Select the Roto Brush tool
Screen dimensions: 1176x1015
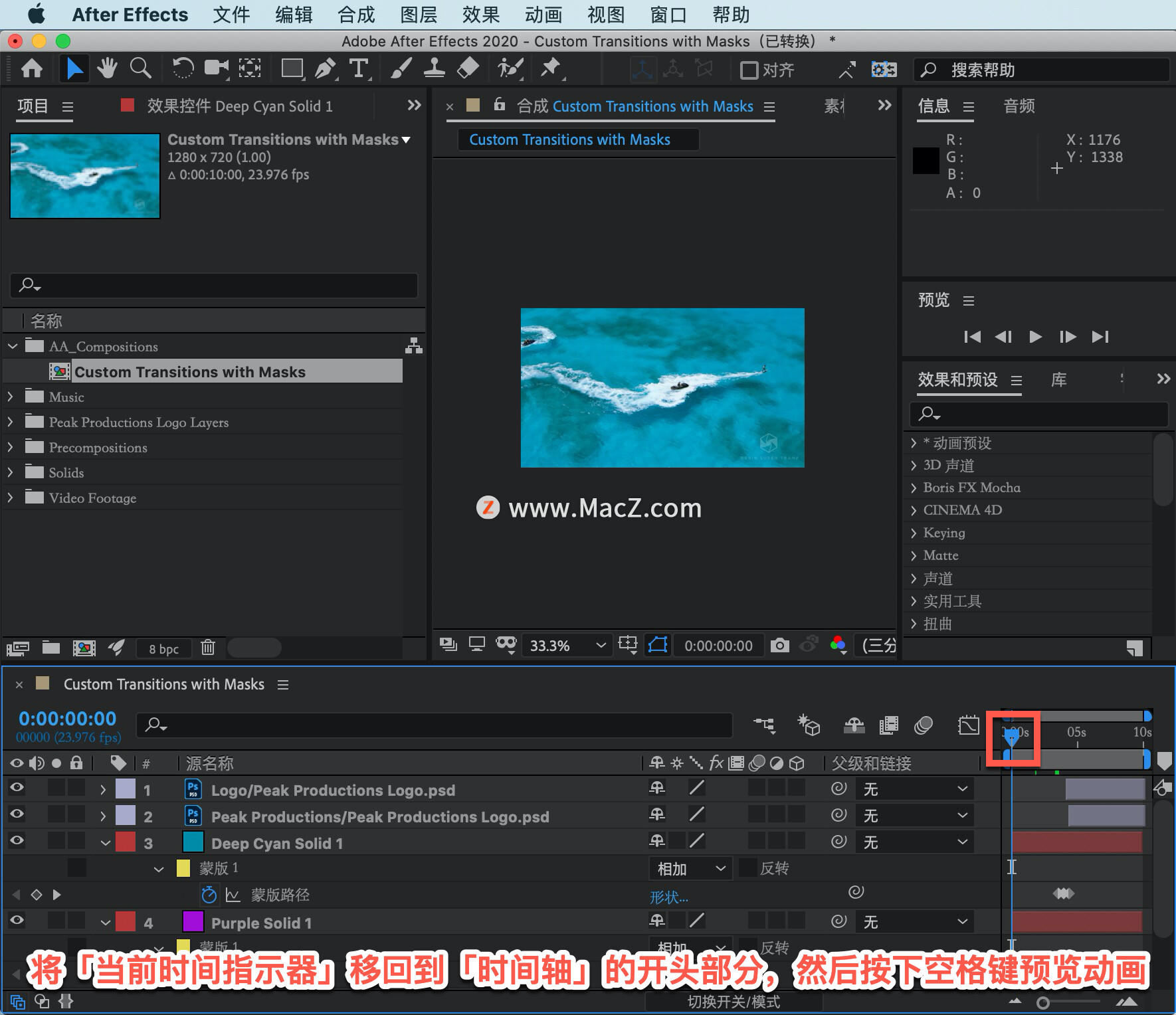tap(510, 68)
